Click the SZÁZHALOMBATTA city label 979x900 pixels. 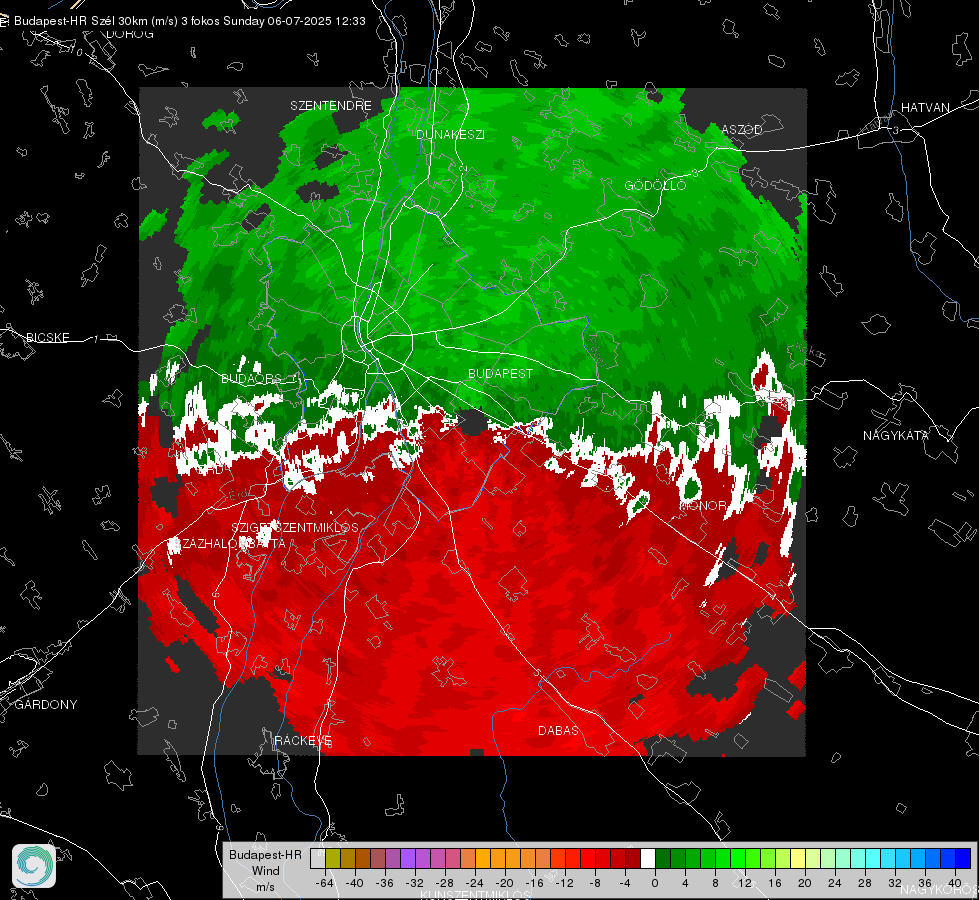(x=229, y=543)
